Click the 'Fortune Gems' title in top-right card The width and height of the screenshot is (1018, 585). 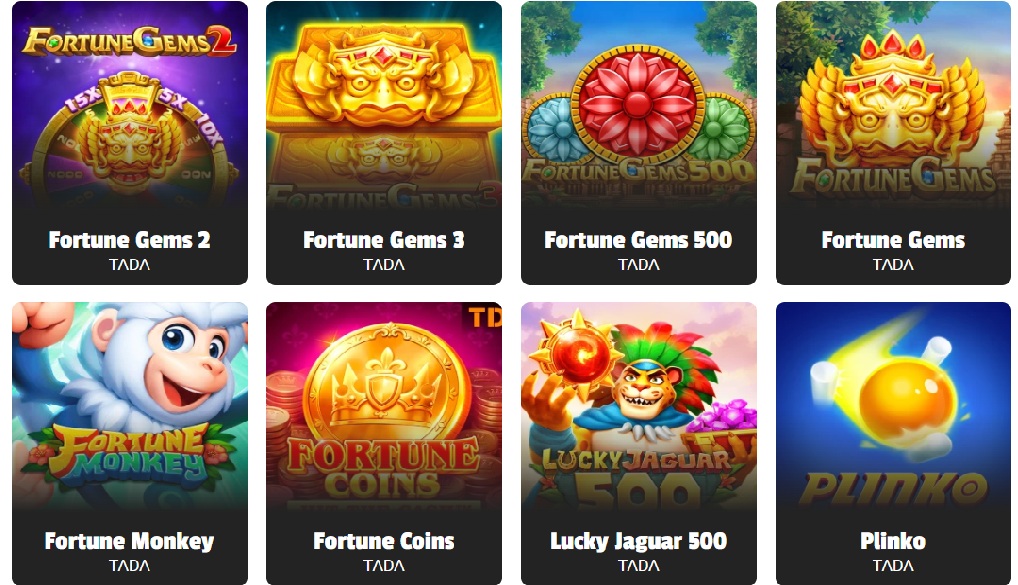(893, 240)
